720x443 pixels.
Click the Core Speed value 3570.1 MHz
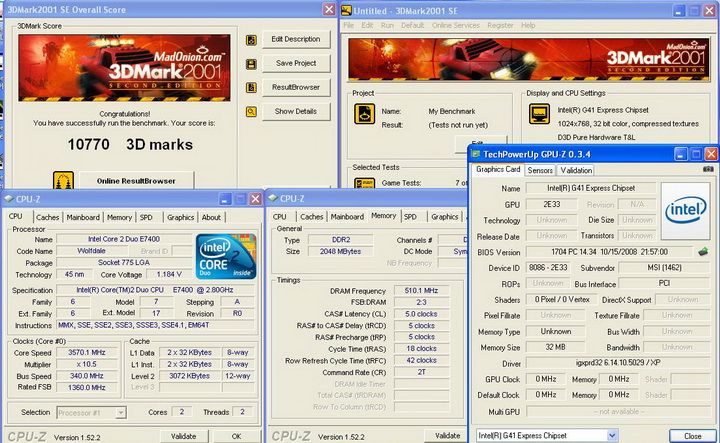pyautogui.click(x=87, y=353)
